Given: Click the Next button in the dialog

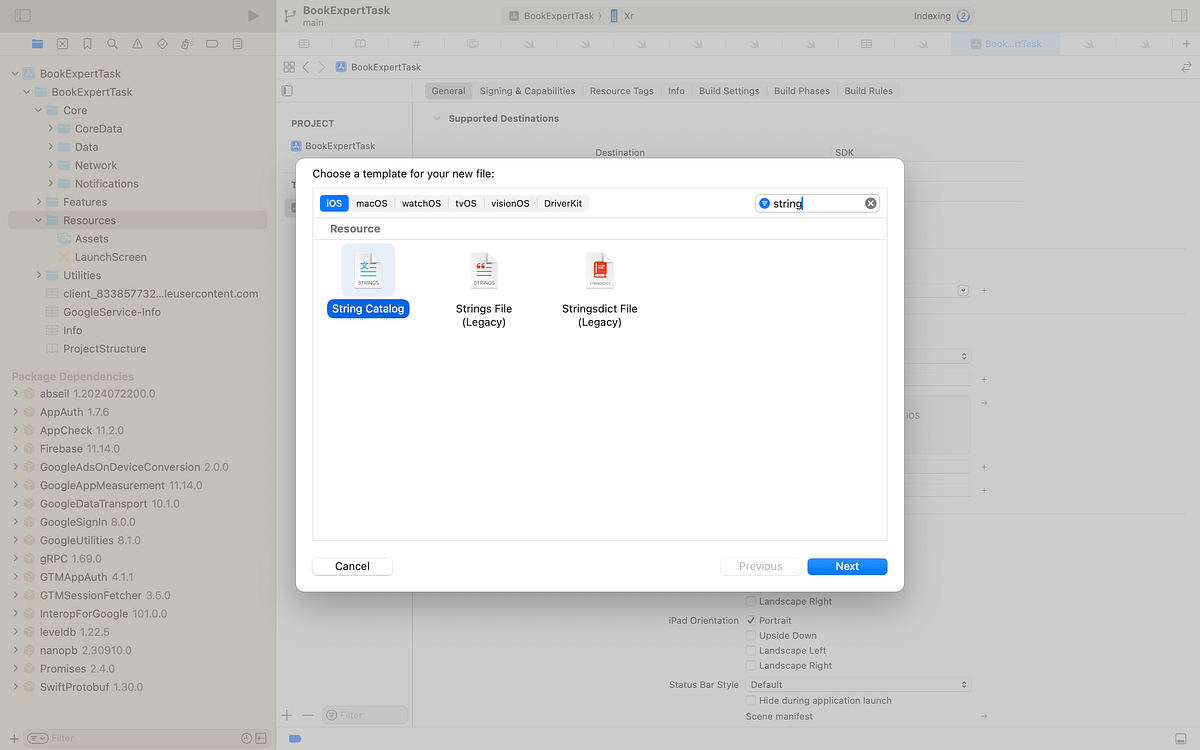Looking at the screenshot, I should coord(847,566).
